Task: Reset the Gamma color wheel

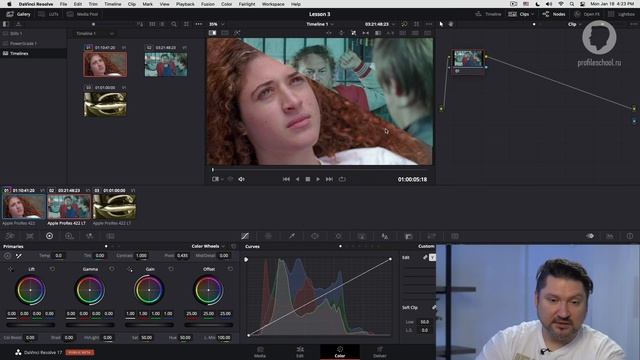Action: click(111, 269)
